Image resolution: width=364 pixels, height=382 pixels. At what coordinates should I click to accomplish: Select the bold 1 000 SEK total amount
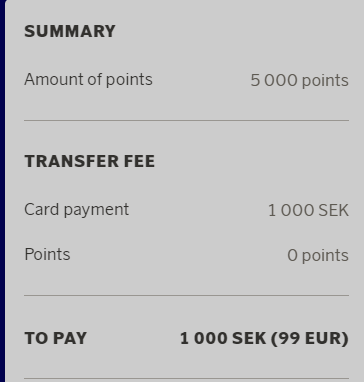click(223, 338)
